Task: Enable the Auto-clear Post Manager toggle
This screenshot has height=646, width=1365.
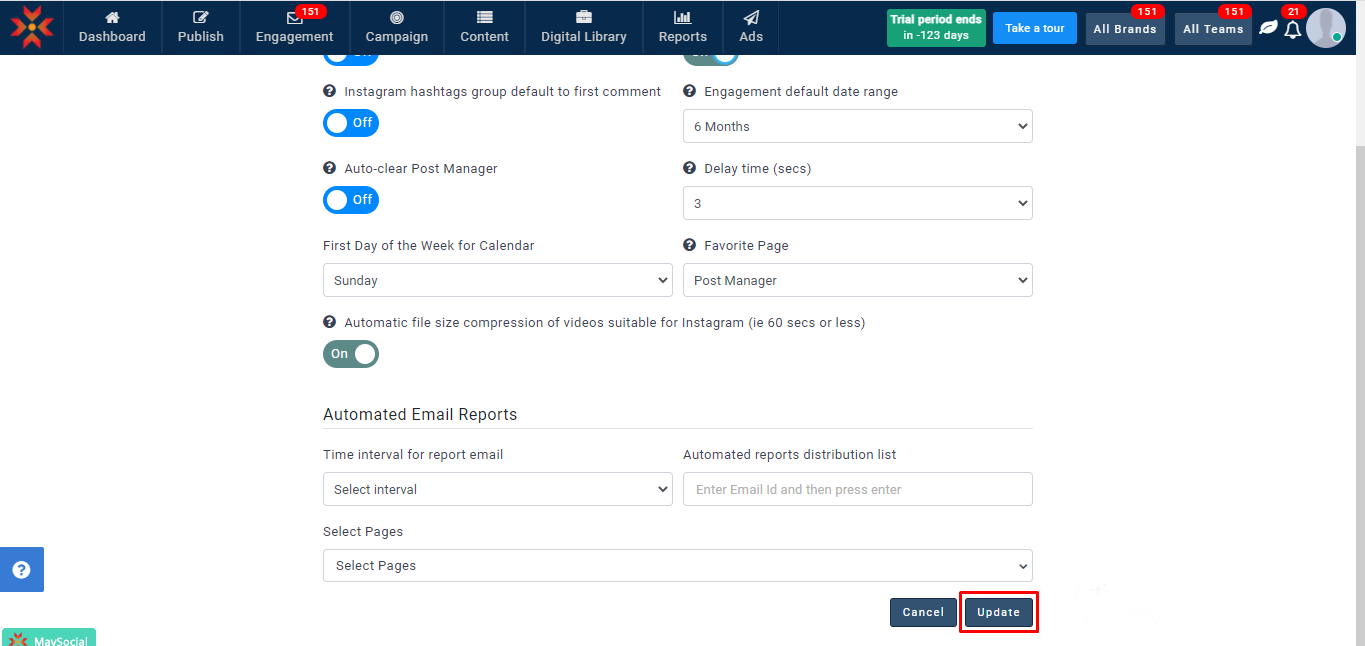Action: pos(350,200)
